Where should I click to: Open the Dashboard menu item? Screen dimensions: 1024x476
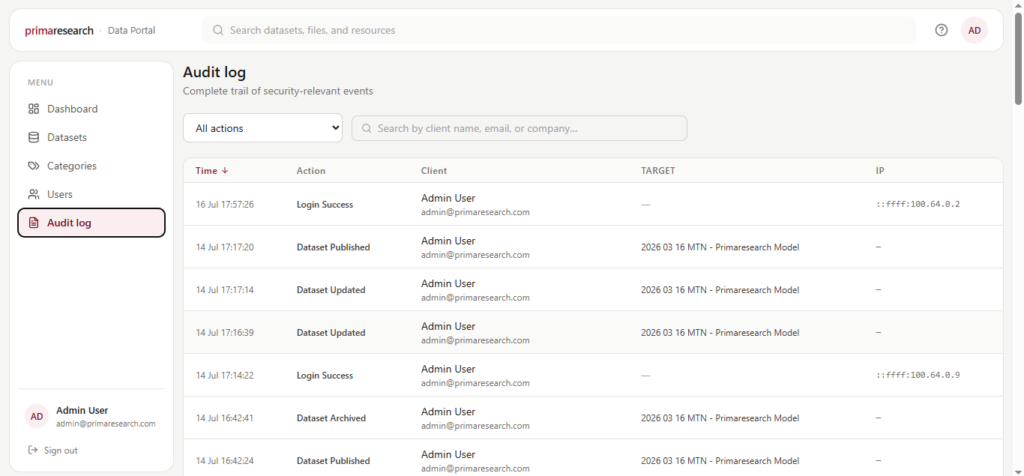91,109
